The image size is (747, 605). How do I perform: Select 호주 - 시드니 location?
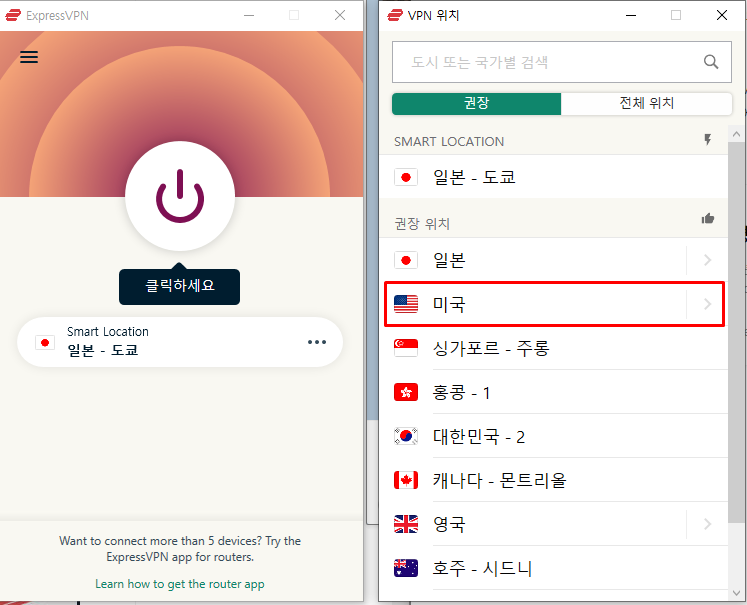(x=554, y=568)
